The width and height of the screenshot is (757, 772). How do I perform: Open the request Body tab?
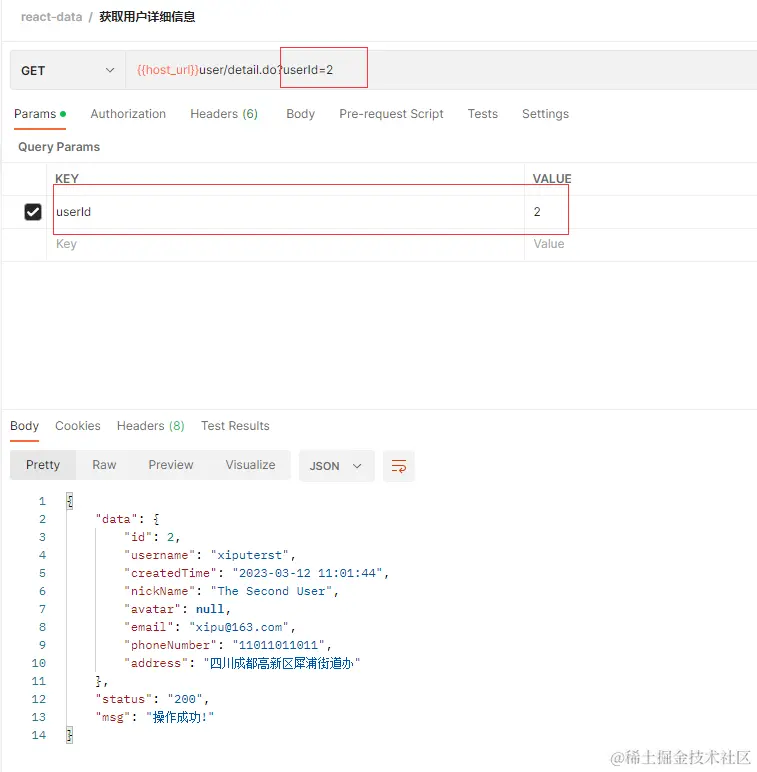pyautogui.click(x=300, y=114)
